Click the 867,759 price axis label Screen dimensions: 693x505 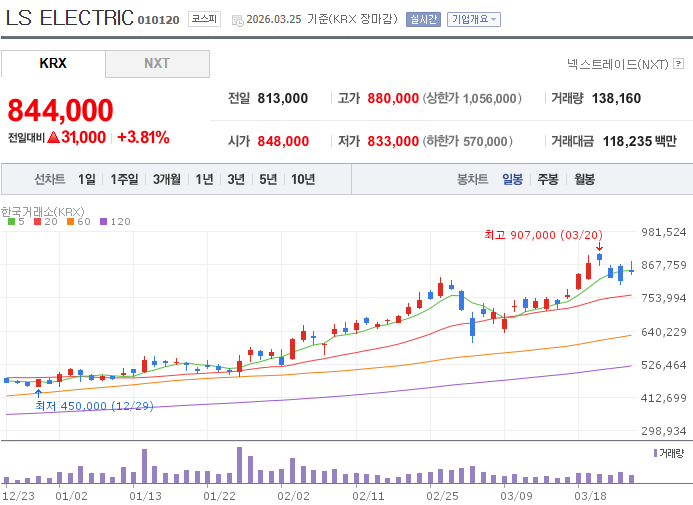click(x=664, y=265)
